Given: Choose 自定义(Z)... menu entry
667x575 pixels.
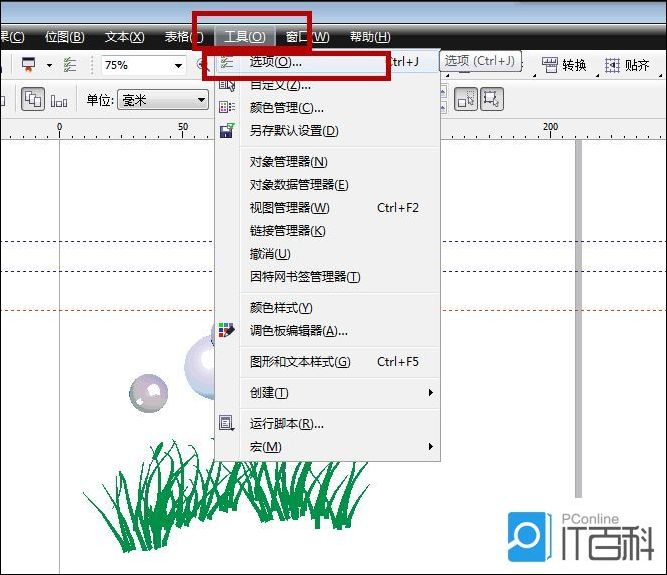Looking at the screenshot, I should [x=327, y=85].
